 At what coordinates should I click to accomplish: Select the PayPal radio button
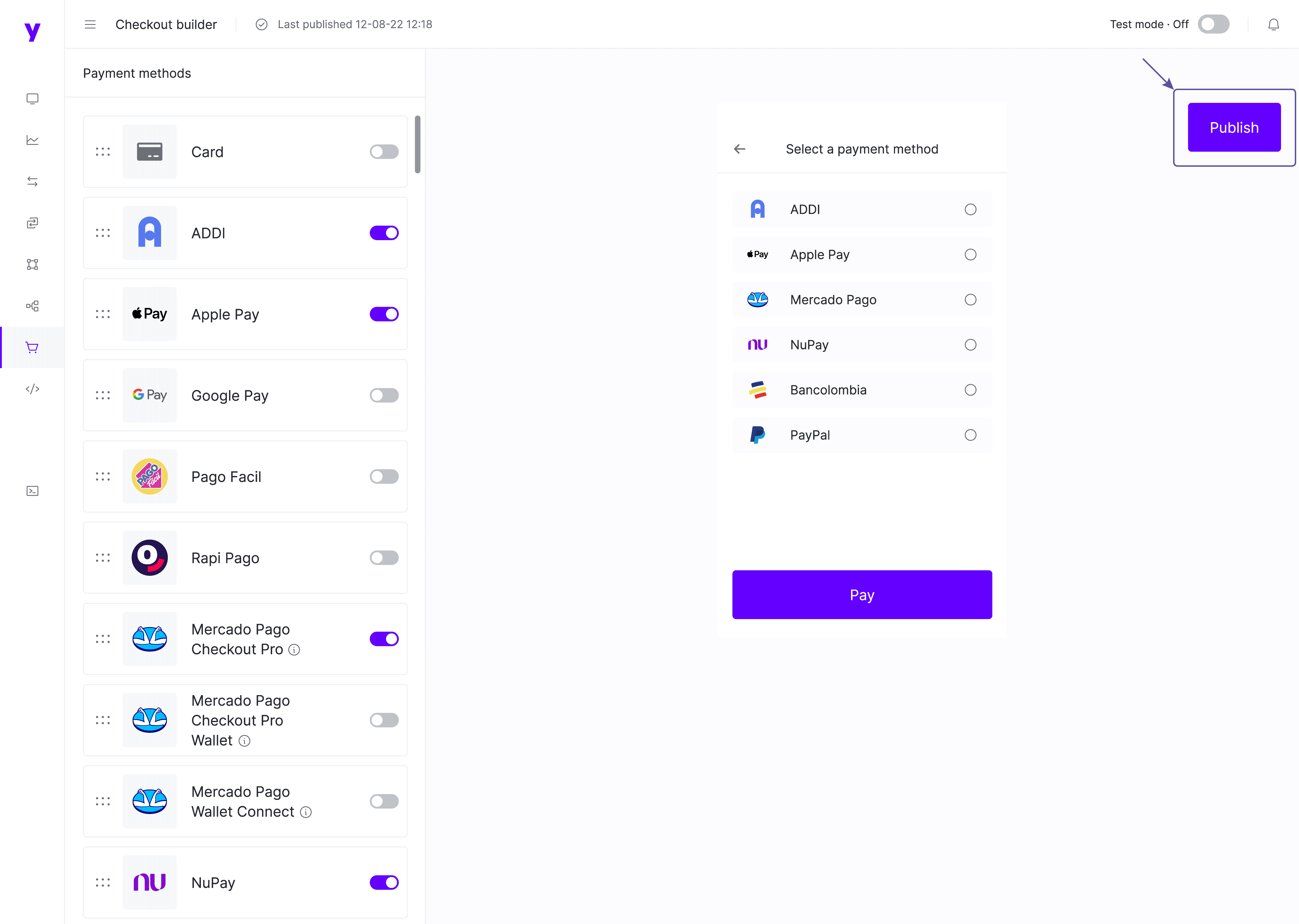pyautogui.click(x=970, y=435)
